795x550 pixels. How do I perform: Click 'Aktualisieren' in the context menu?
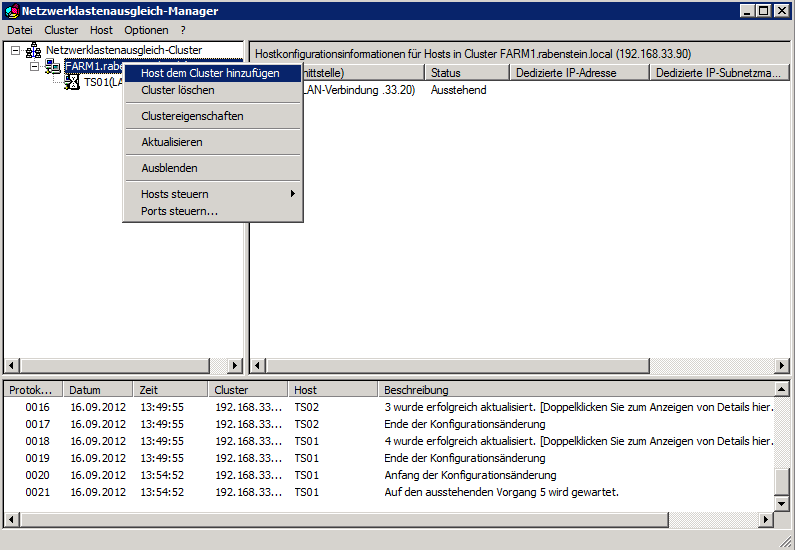point(172,142)
